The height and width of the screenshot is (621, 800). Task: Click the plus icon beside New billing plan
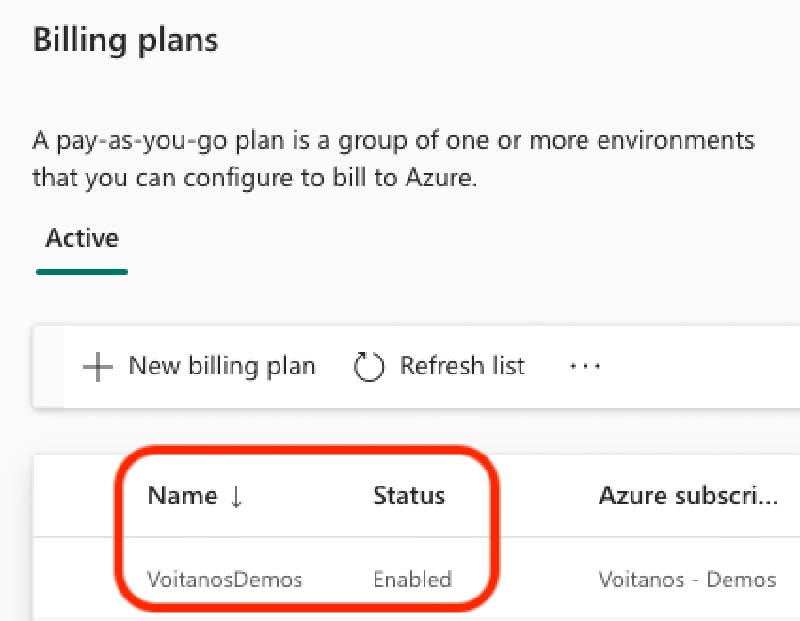pyautogui.click(x=96, y=366)
